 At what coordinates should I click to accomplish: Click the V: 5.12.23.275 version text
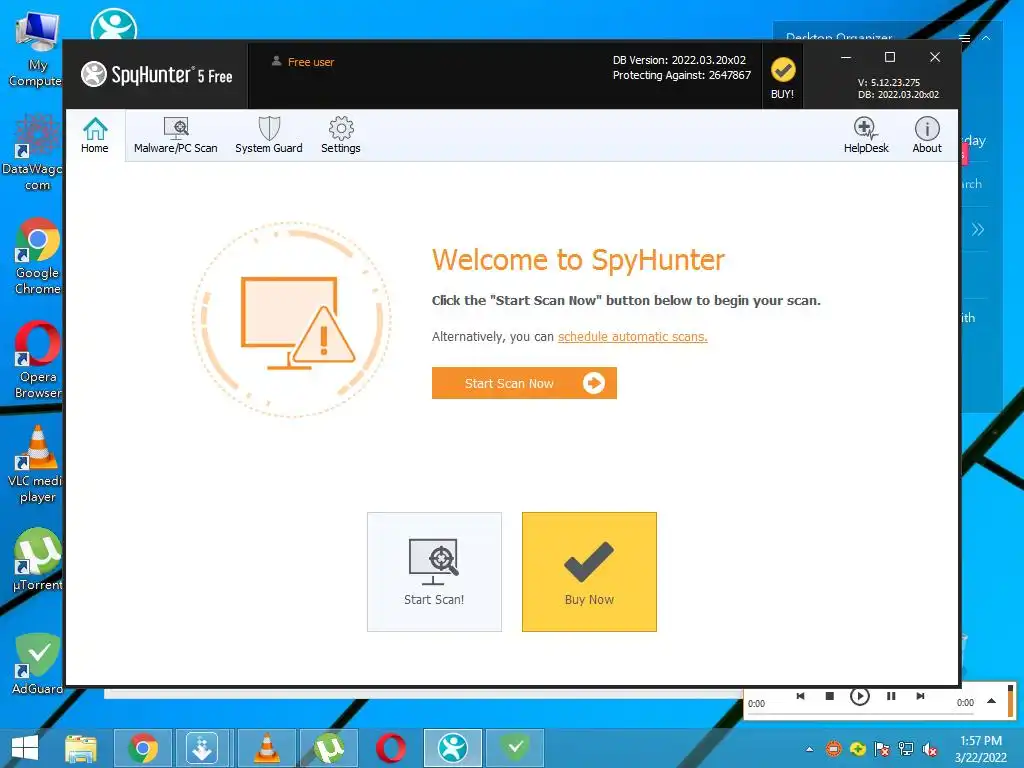[889, 82]
